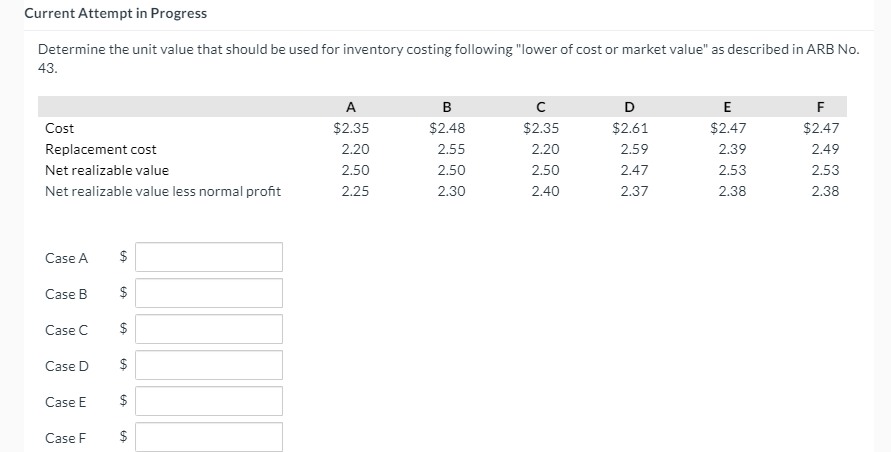Click the $2.61 cost value under column D
The height and width of the screenshot is (452, 891).
coord(630,128)
